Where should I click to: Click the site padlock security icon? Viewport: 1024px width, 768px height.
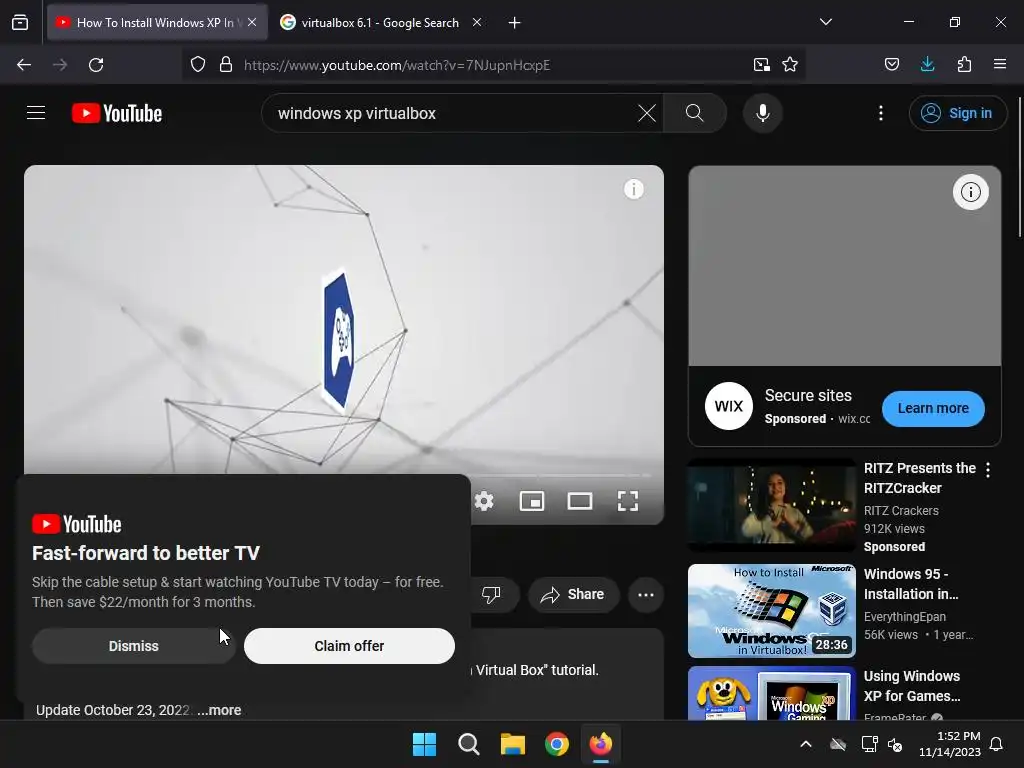tap(226, 65)
